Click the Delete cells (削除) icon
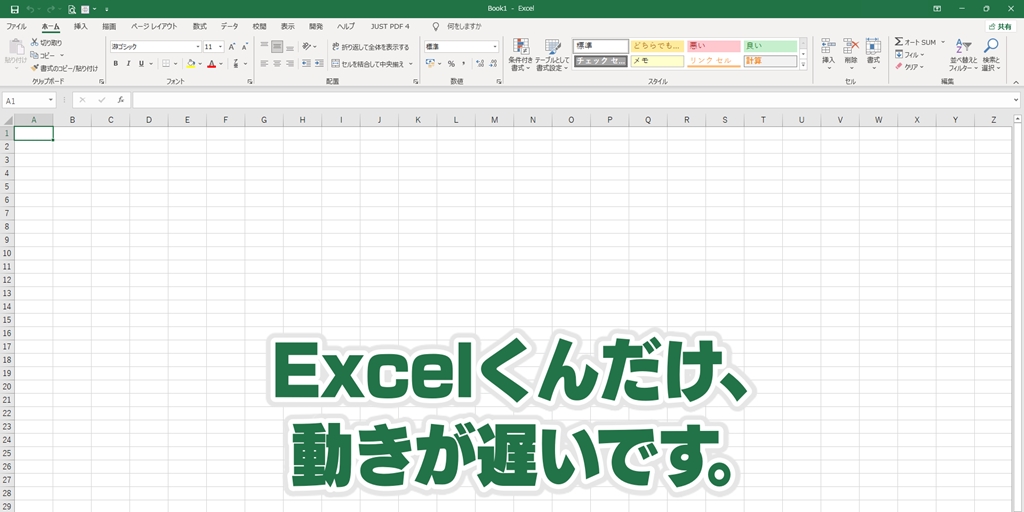 click(x=851, y=46)
